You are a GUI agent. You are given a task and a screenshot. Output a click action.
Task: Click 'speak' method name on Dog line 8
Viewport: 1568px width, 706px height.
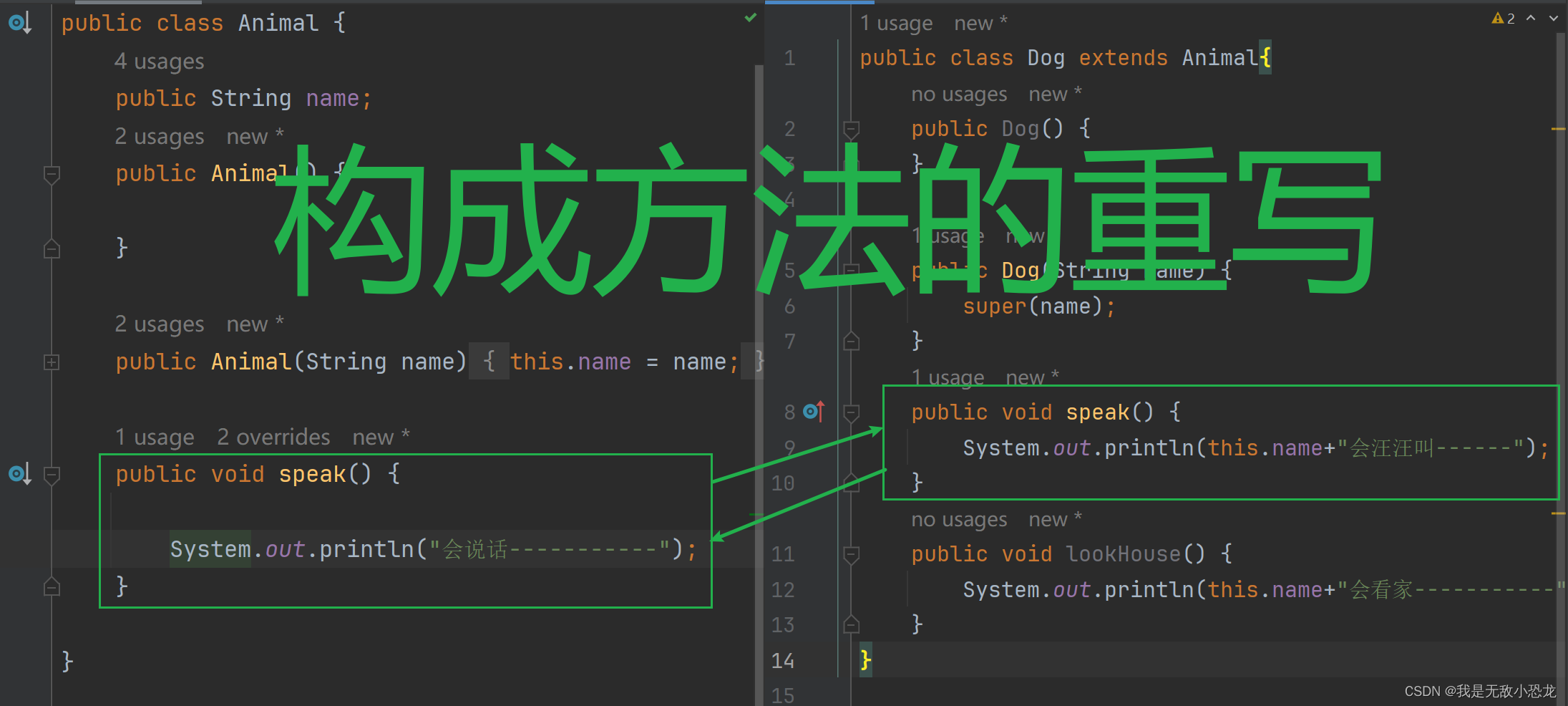pyautogui.click(x=1098, y=412)
